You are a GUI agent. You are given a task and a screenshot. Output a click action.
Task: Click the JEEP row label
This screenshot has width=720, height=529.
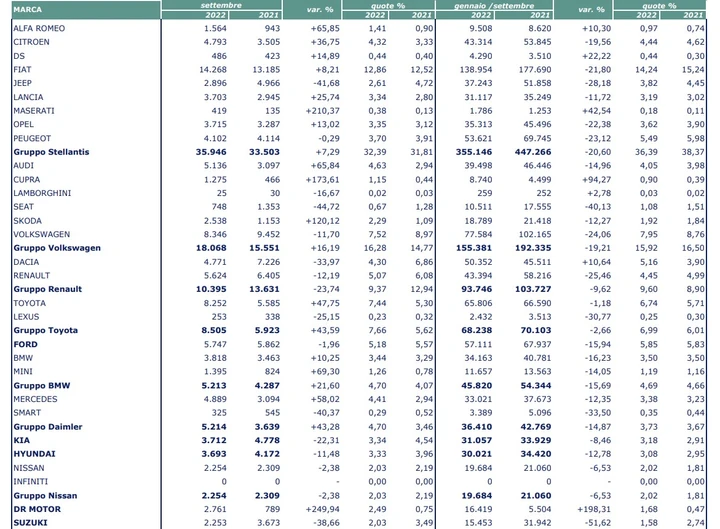pos(22,83)
